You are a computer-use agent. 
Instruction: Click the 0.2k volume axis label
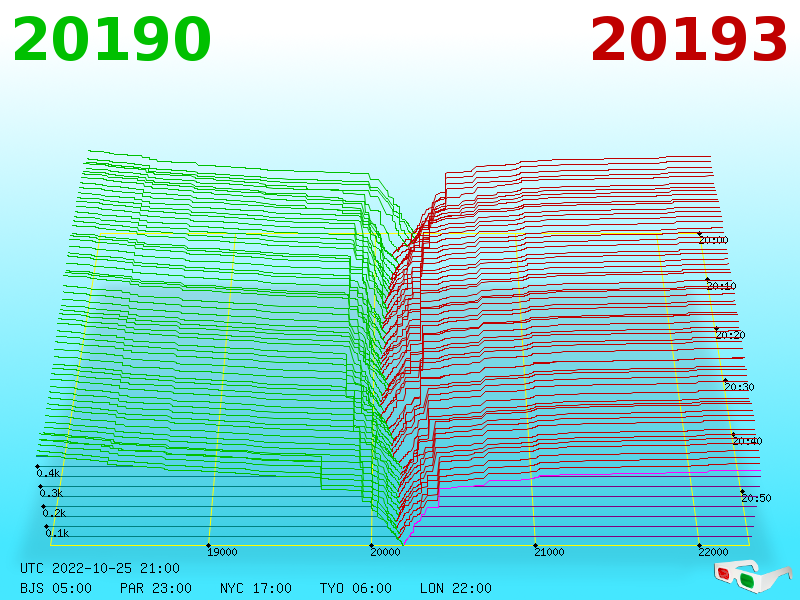point(55,513)
